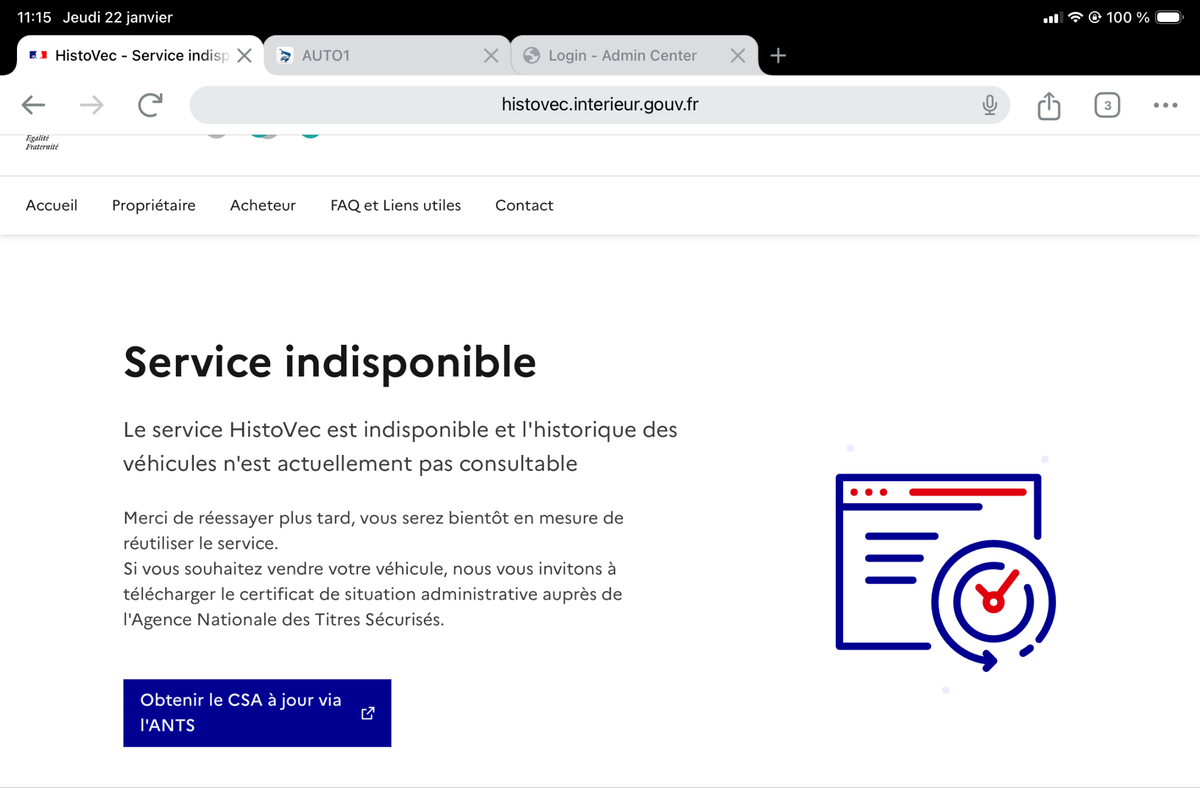
Task: Open FAQ et Liens utiles
Action: pos(396,205)
